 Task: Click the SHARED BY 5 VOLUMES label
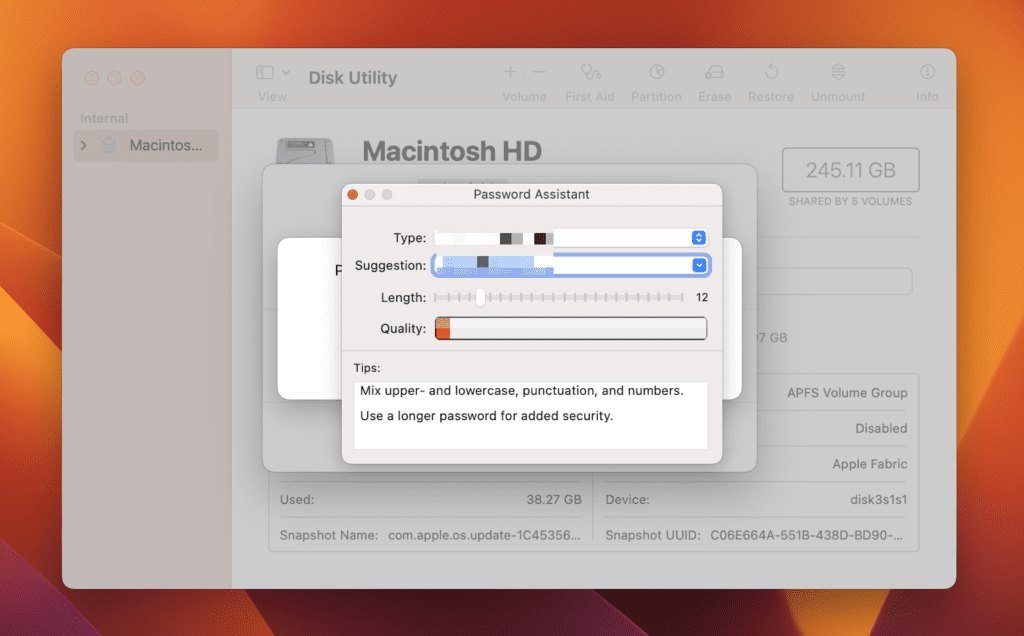850,201
